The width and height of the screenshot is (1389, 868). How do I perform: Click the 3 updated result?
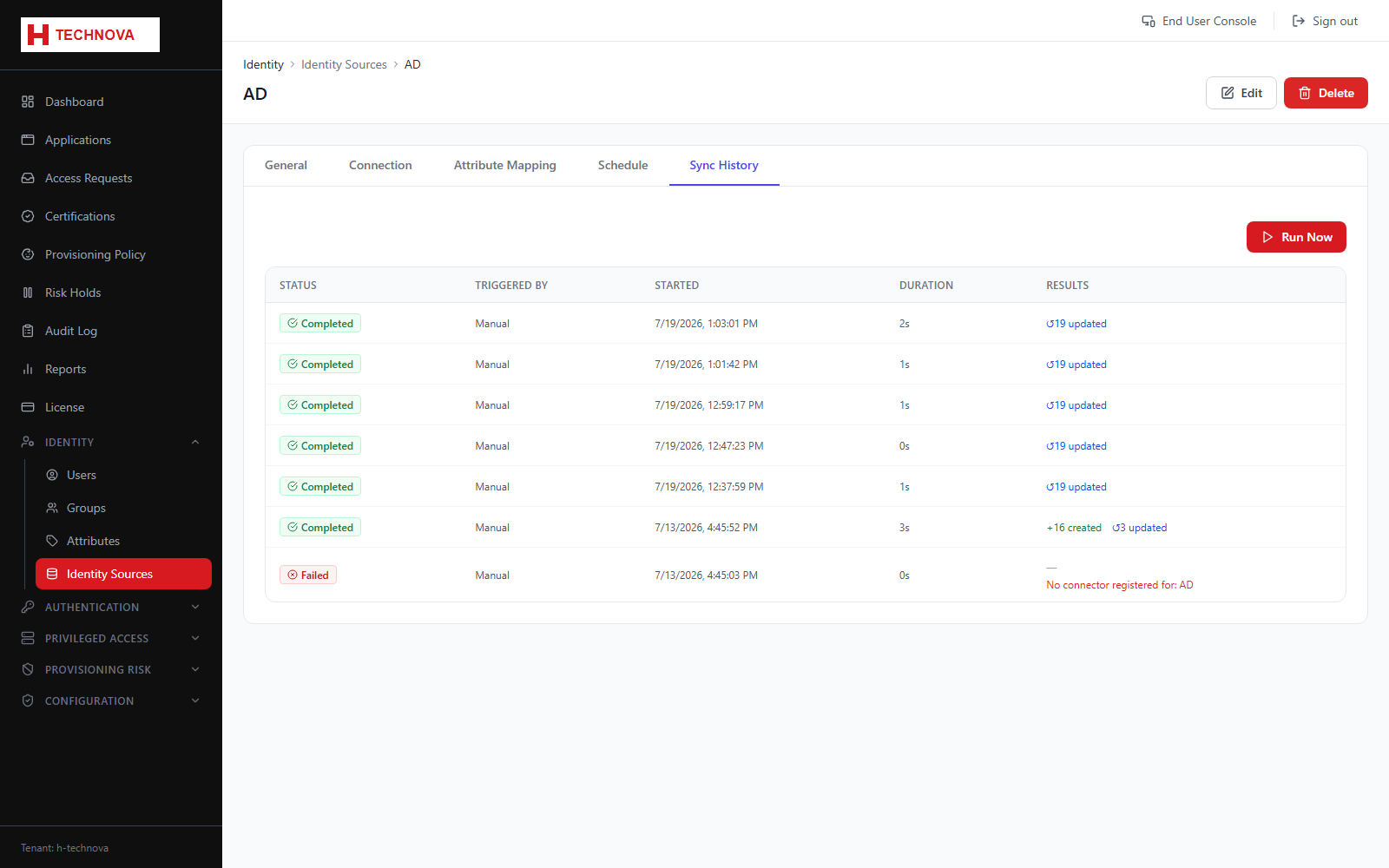click(1140, 528)
